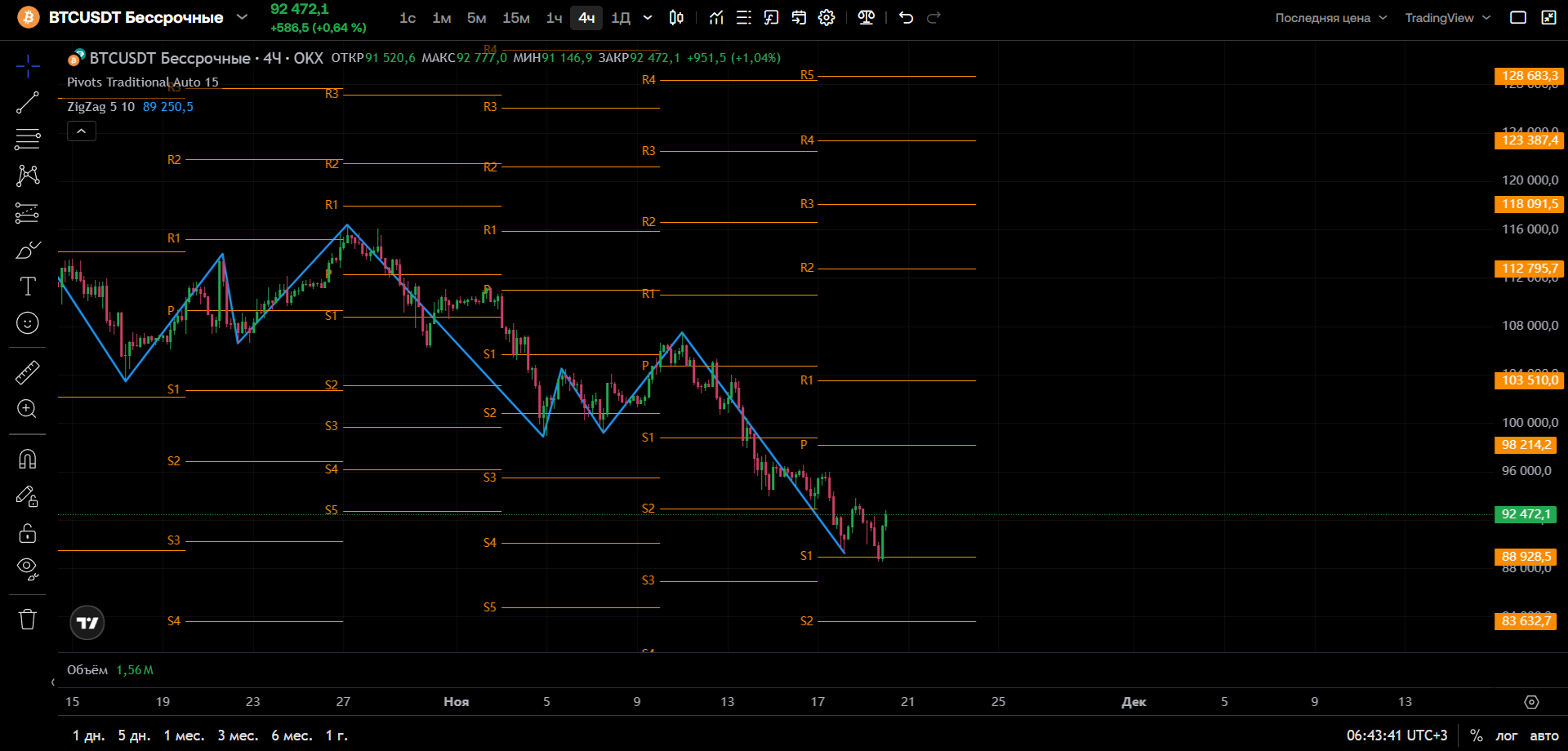
Task: Open the emoji and icons tool
Action: point(28,323)
